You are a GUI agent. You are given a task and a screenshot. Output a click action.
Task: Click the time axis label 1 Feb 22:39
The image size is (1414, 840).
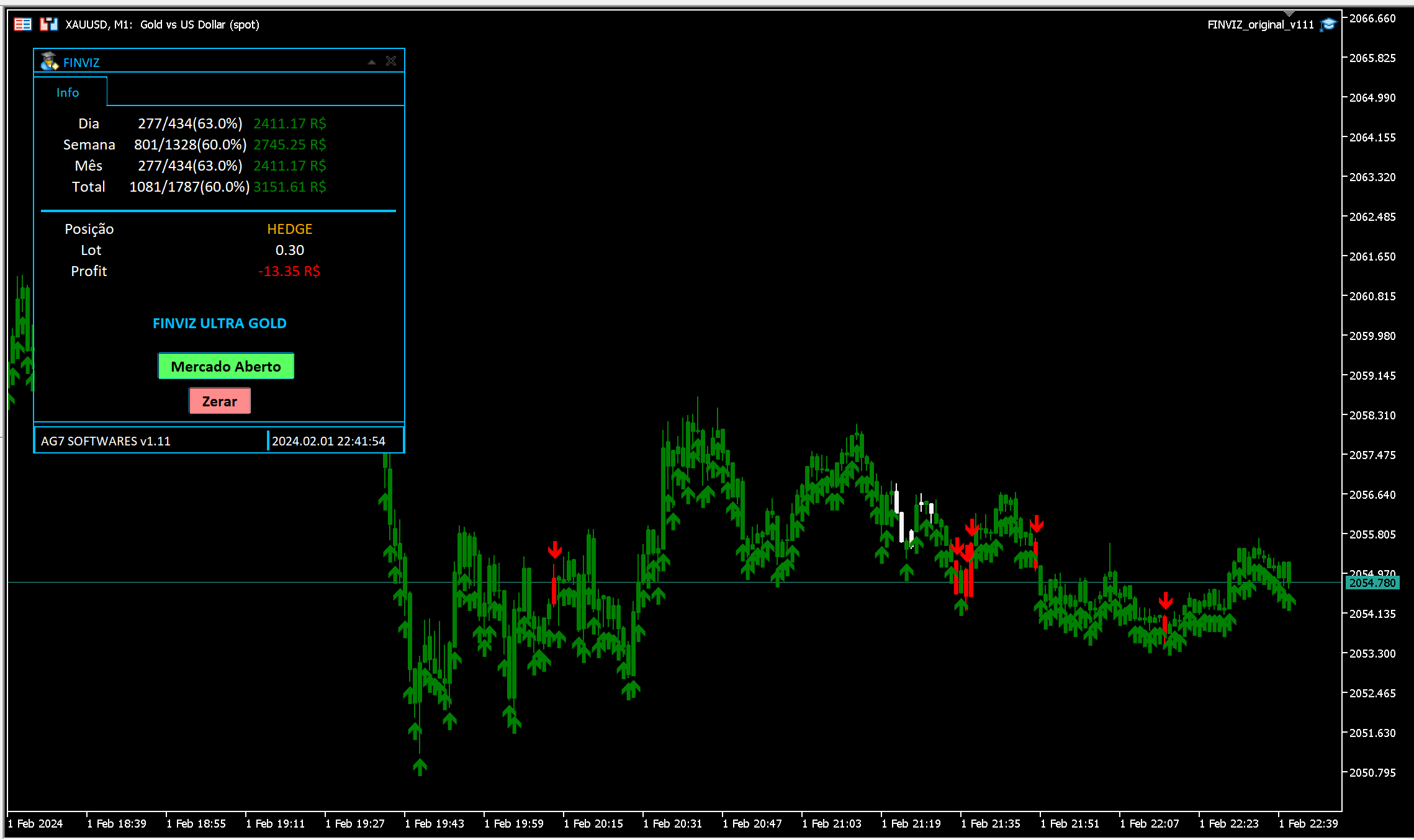click(x=1308, y=823)
